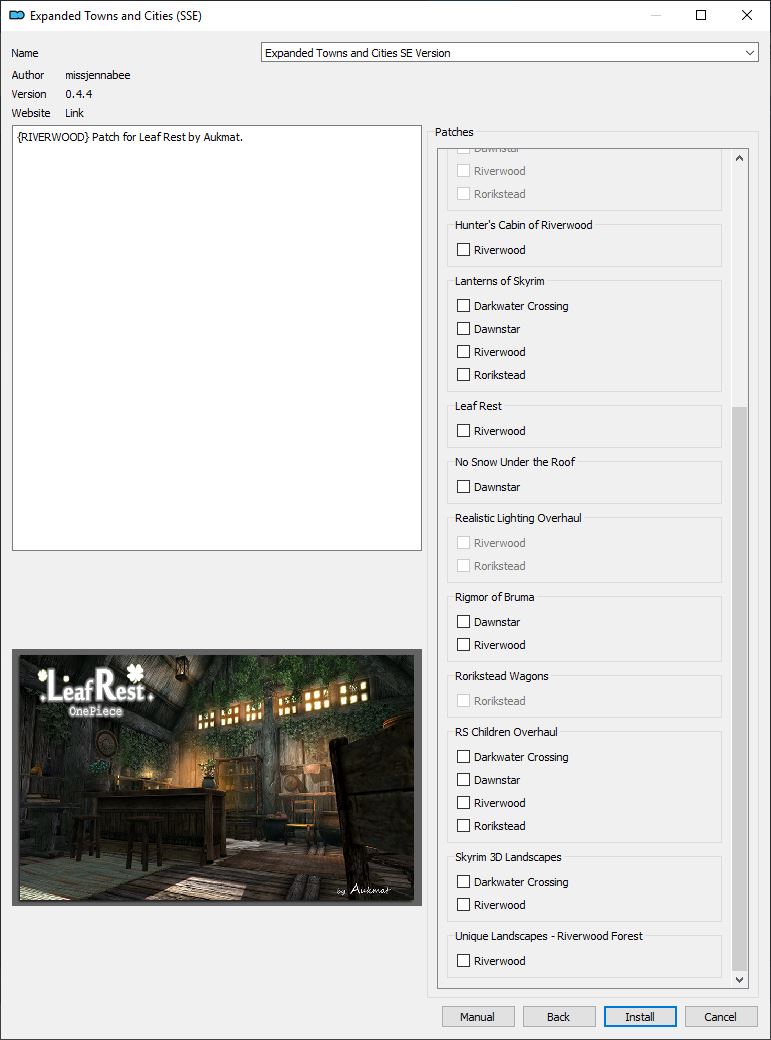
Task: Close the installer window with X
Action: click(x=746, y=15)
